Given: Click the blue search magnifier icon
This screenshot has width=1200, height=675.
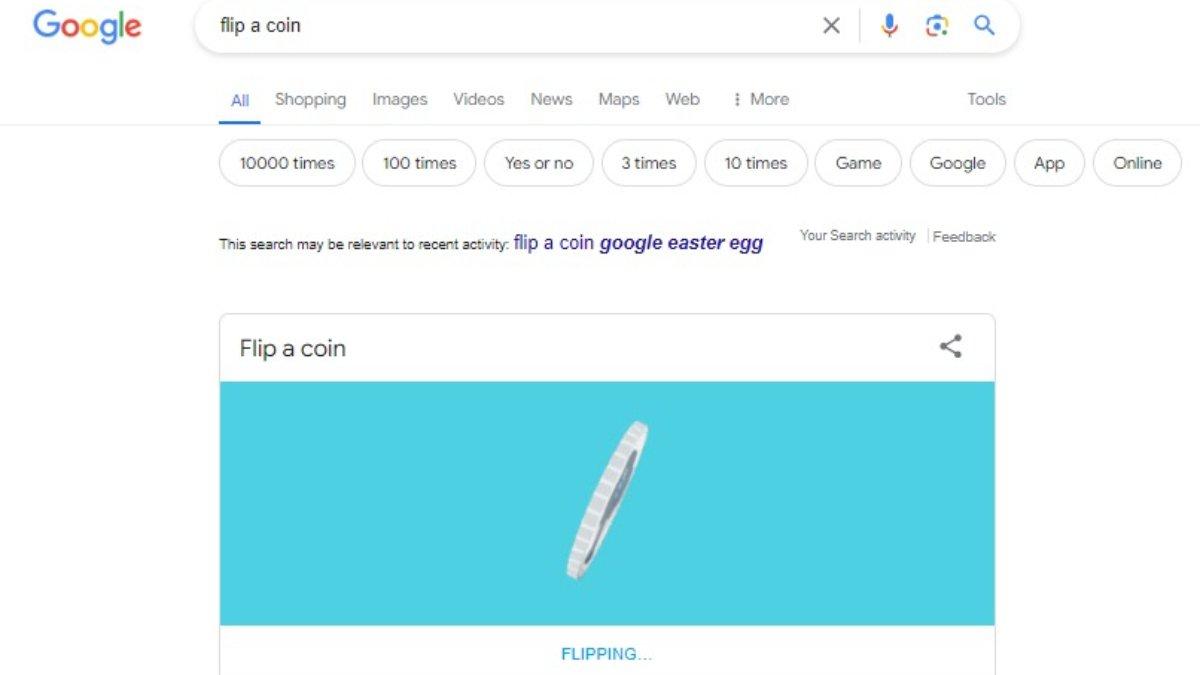Looking at the screenshot, I should [x=984, y=26].
